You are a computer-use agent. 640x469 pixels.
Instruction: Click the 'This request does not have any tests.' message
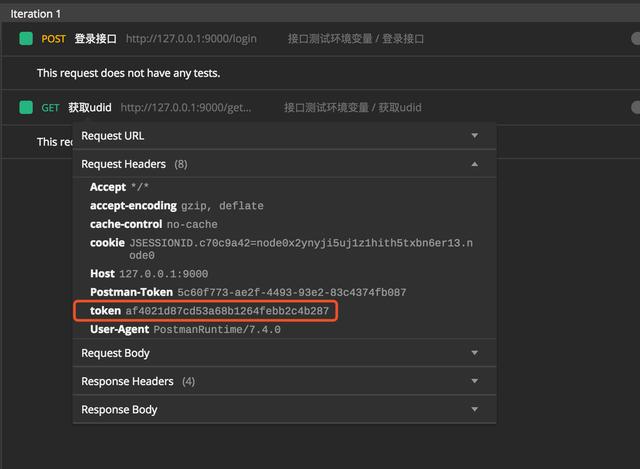(129, 73)
